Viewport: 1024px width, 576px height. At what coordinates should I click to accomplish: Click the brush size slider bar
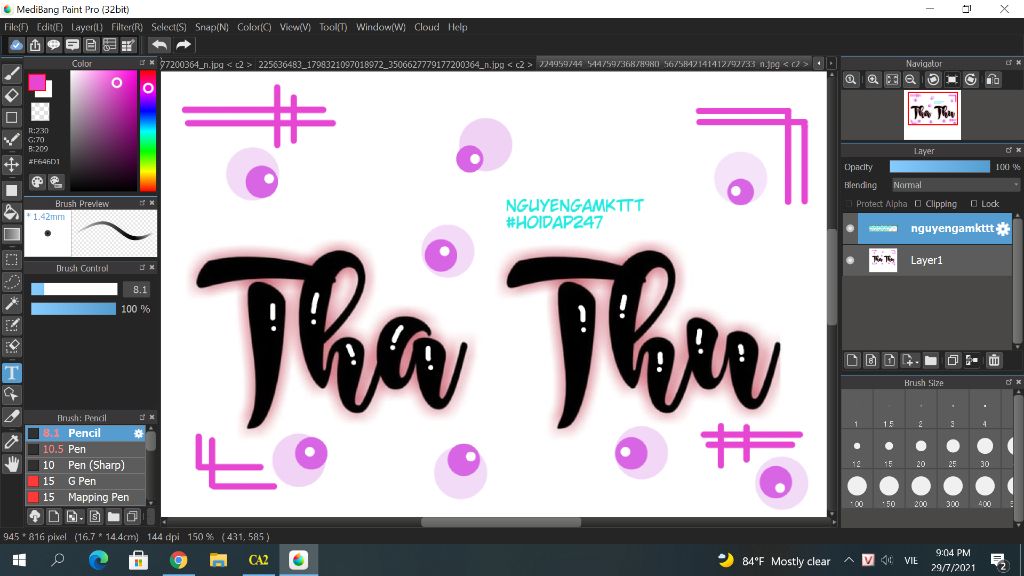tap(74, 289)
